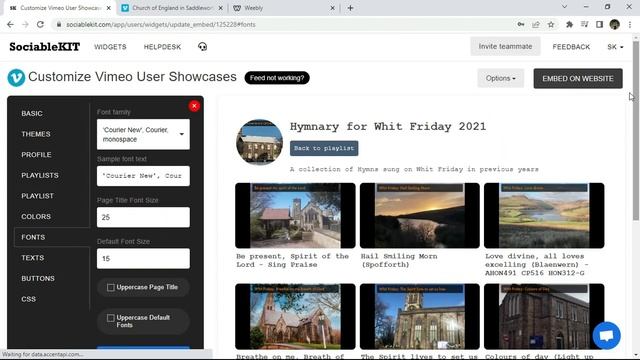Click the padlock site info icon
The image size is (640, 360).
[x=59, y=24]
